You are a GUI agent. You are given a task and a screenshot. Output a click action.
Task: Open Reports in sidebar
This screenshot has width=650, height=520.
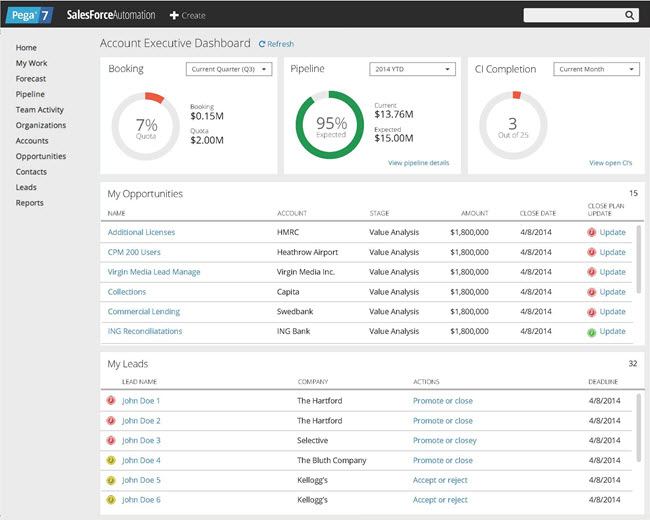click(x=29, y=203)
